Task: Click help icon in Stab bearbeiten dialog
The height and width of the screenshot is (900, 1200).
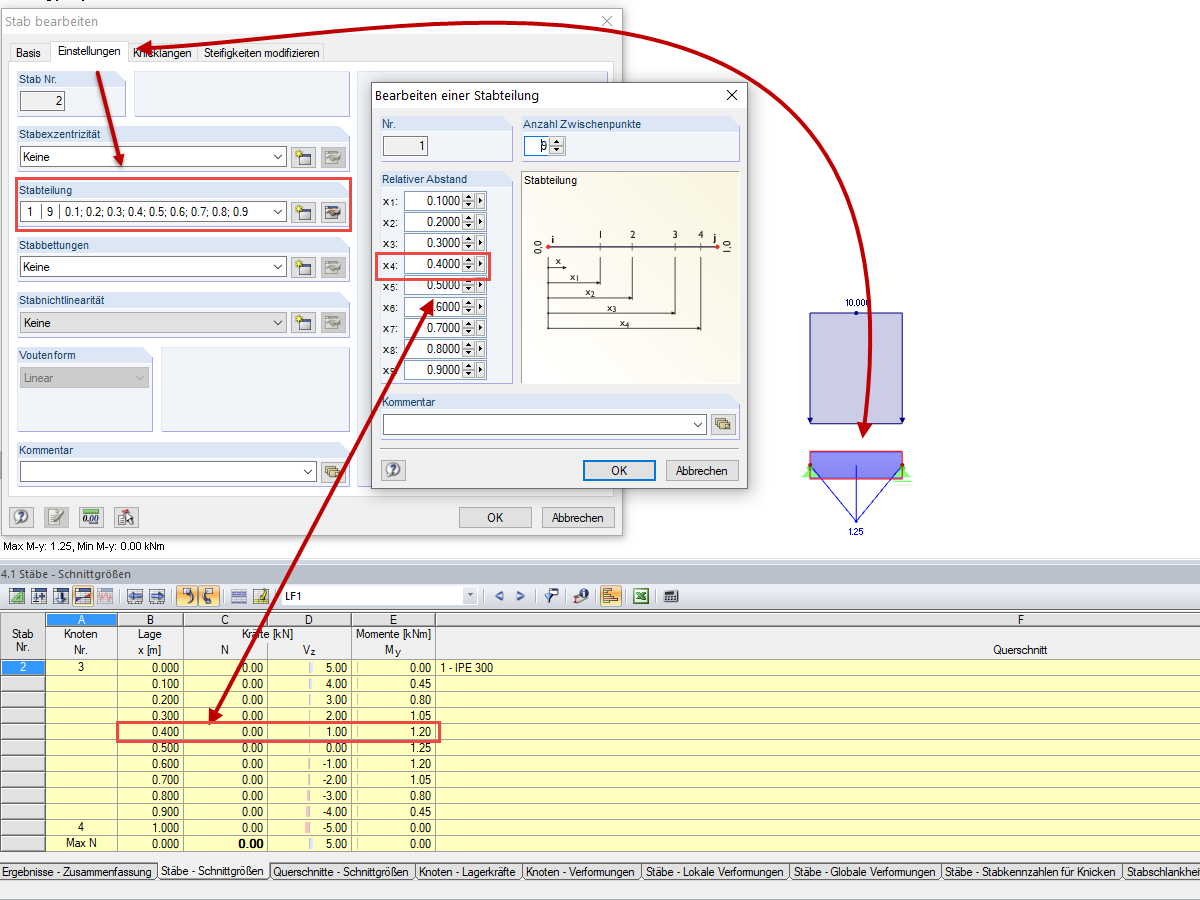Action: pos(21,517)
